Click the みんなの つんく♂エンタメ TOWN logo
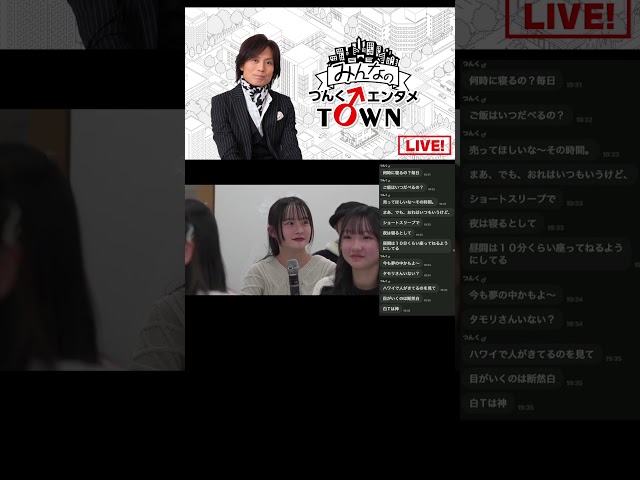The height and width of the screenshot is (480, 640). coord(363,83)
